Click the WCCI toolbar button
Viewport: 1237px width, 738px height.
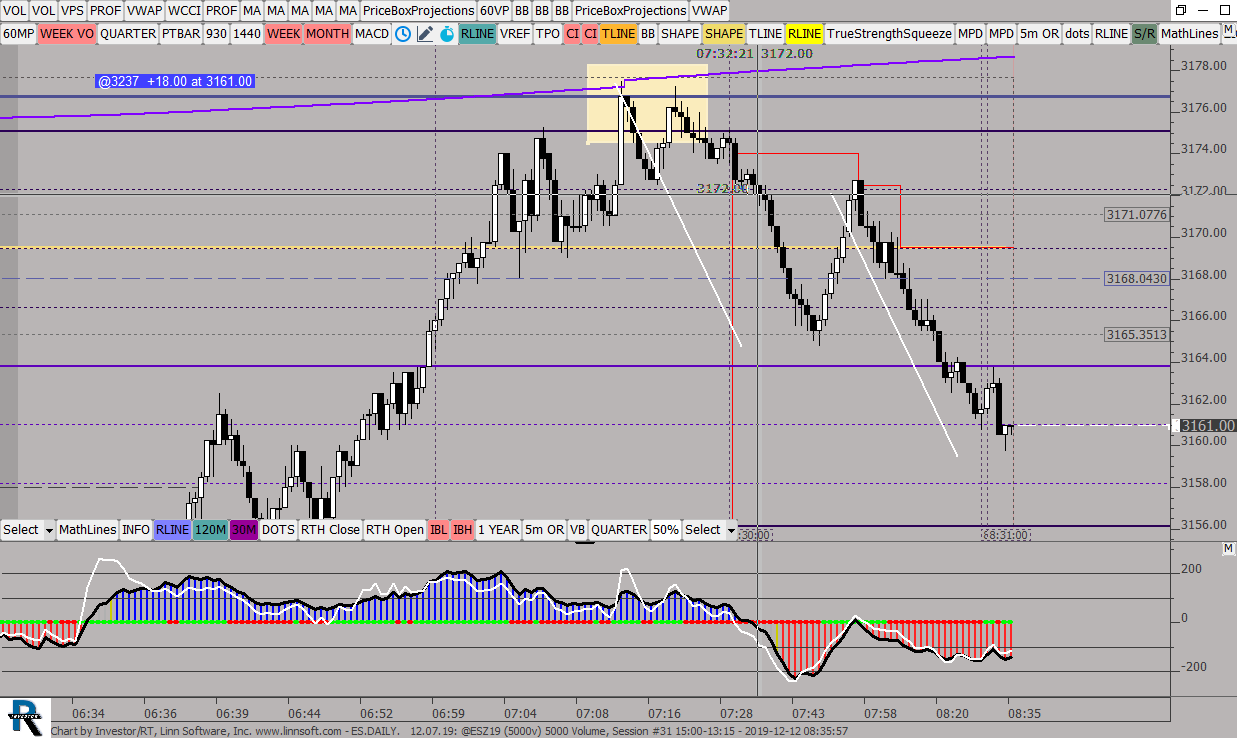(184, 10)
